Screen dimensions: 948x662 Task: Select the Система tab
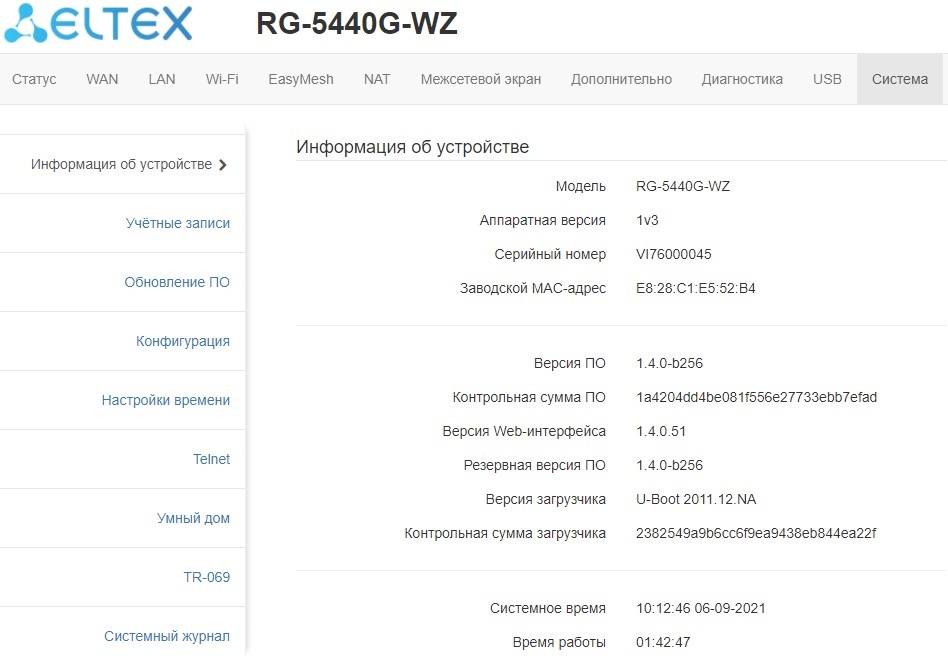(900, 79)
